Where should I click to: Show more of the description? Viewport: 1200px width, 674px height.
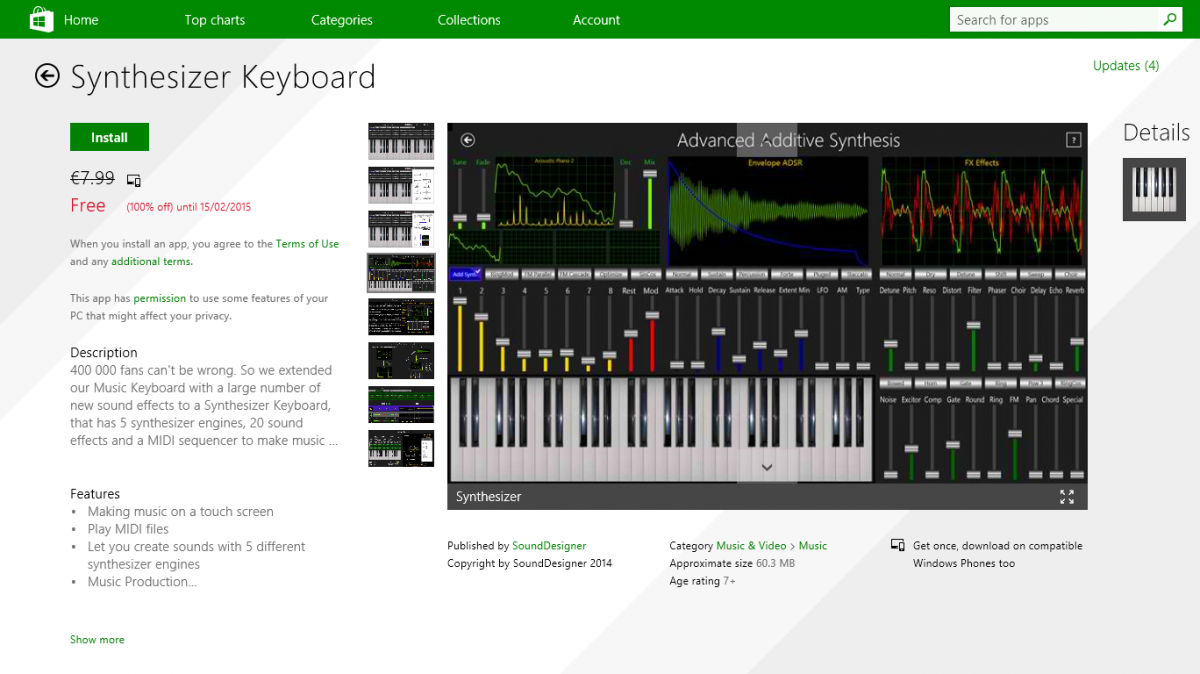97,640
